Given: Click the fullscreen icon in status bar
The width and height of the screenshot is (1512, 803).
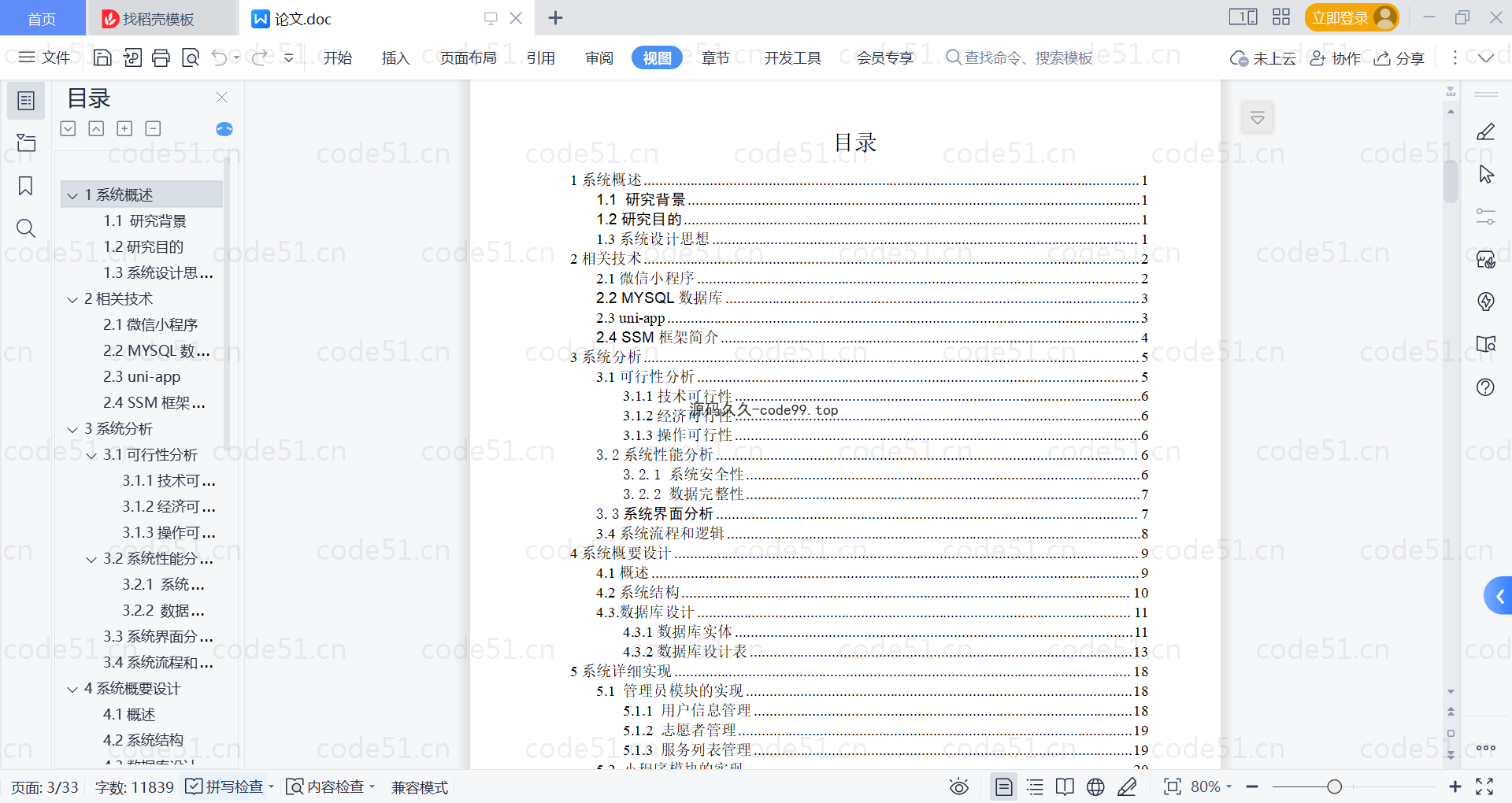Looking at the screenshot, I should coord(1484,786).
